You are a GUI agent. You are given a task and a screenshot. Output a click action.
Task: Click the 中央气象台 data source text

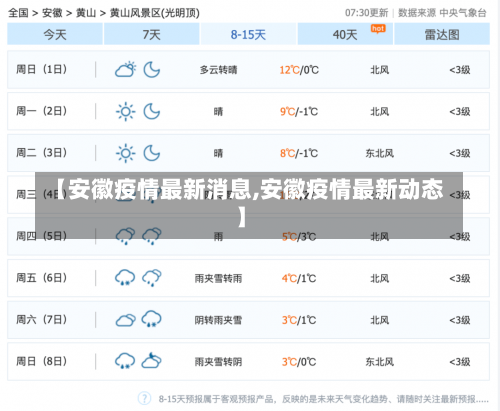[463, 13]
